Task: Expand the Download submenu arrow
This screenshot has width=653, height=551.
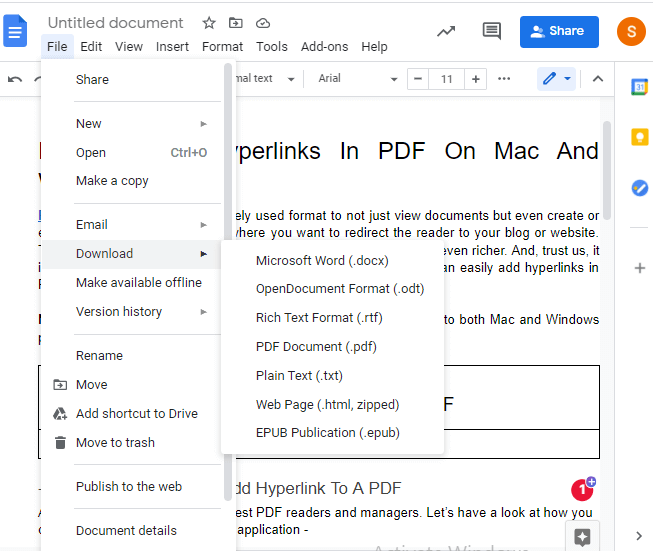Action: click(x=203, y=254)
